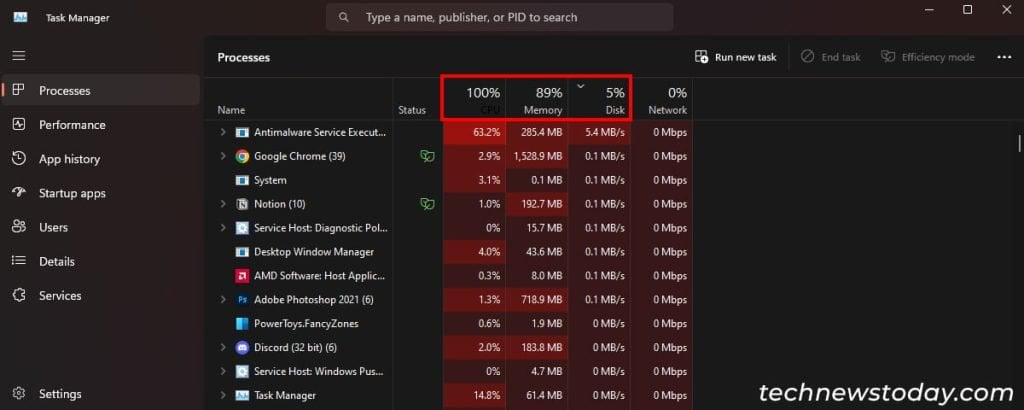Click the PowerToys.FancyZones icon

(x=242, y=323)
